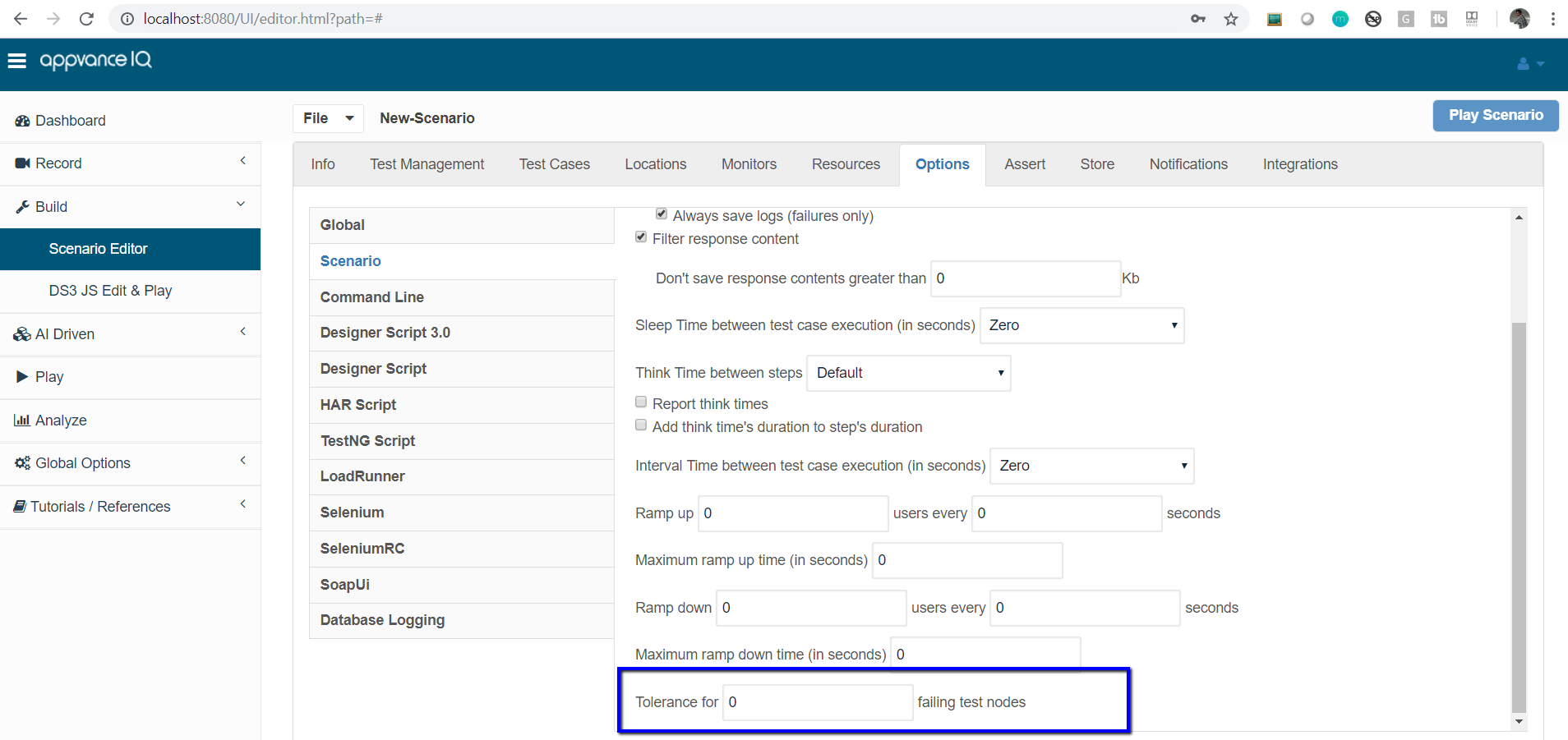Open Sleep Time between test case dropdown
This screenshot has height=740, width=1568.
[1081, 325]
